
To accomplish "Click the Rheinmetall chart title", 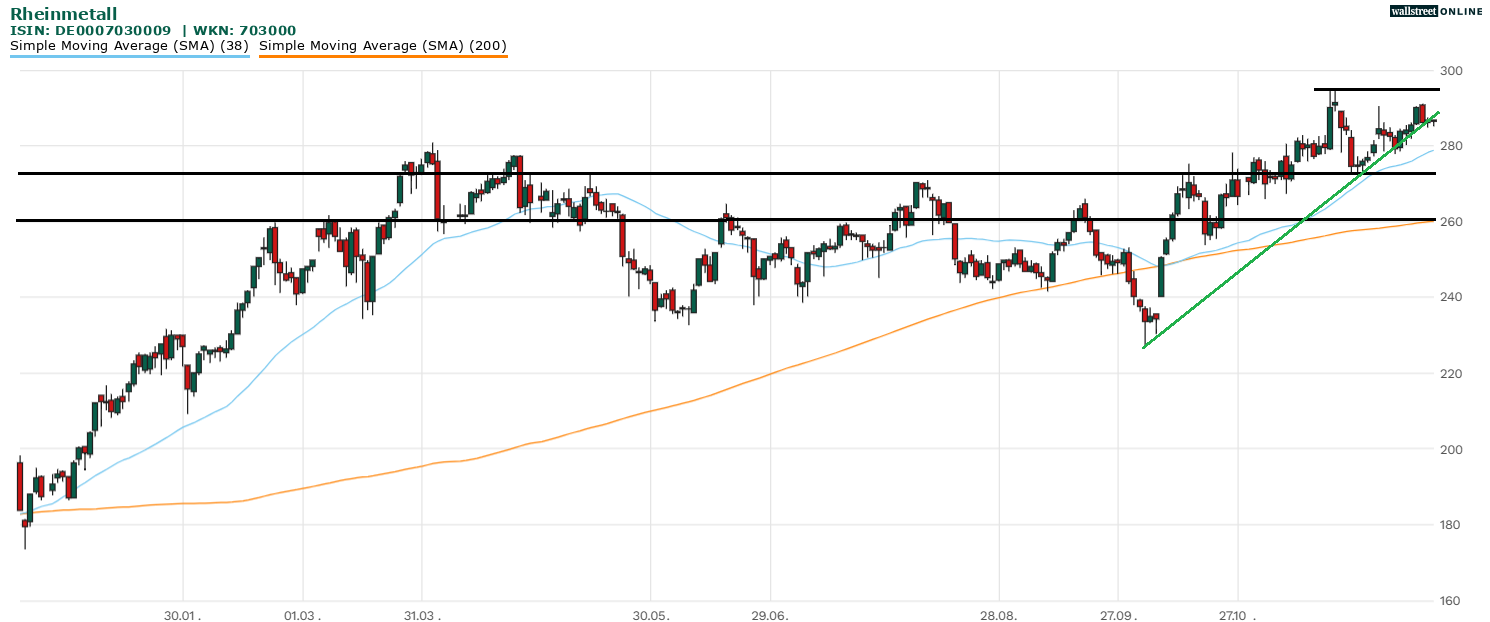I will pos(63,14).
